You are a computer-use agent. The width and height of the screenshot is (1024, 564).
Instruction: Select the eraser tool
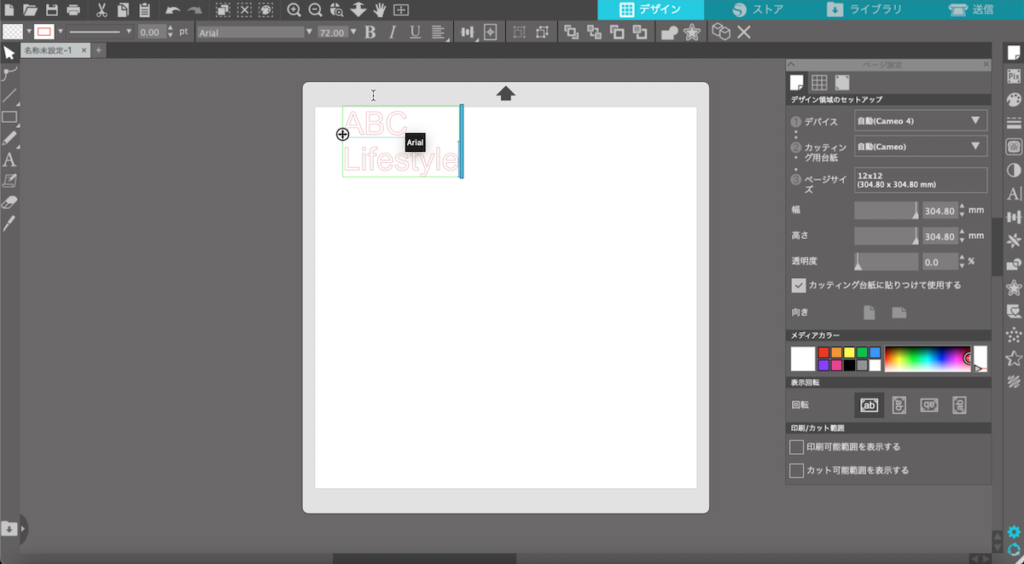pyautogui.click(x=9, y=201)
